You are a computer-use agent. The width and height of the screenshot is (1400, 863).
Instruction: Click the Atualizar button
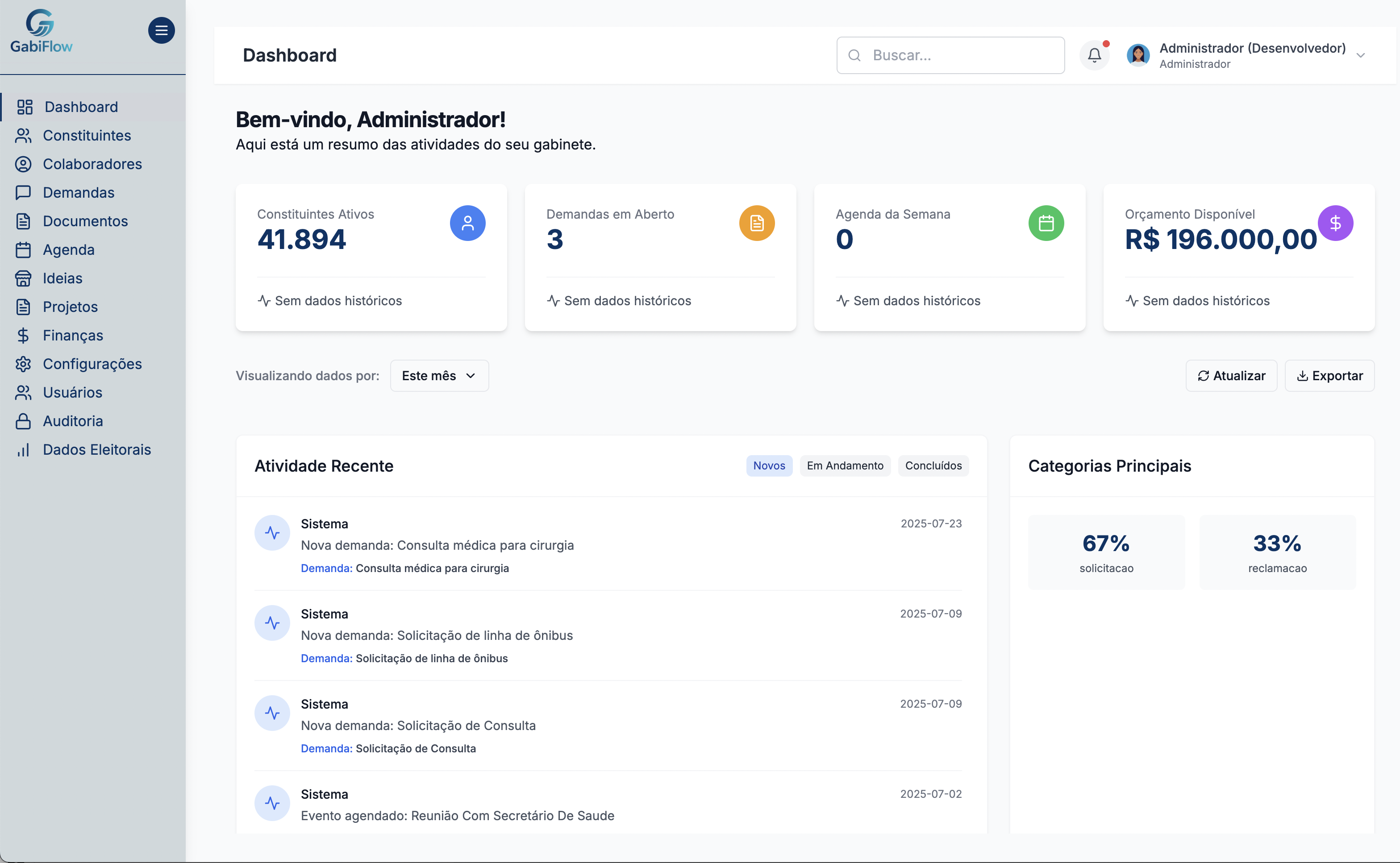(1231, 376)
